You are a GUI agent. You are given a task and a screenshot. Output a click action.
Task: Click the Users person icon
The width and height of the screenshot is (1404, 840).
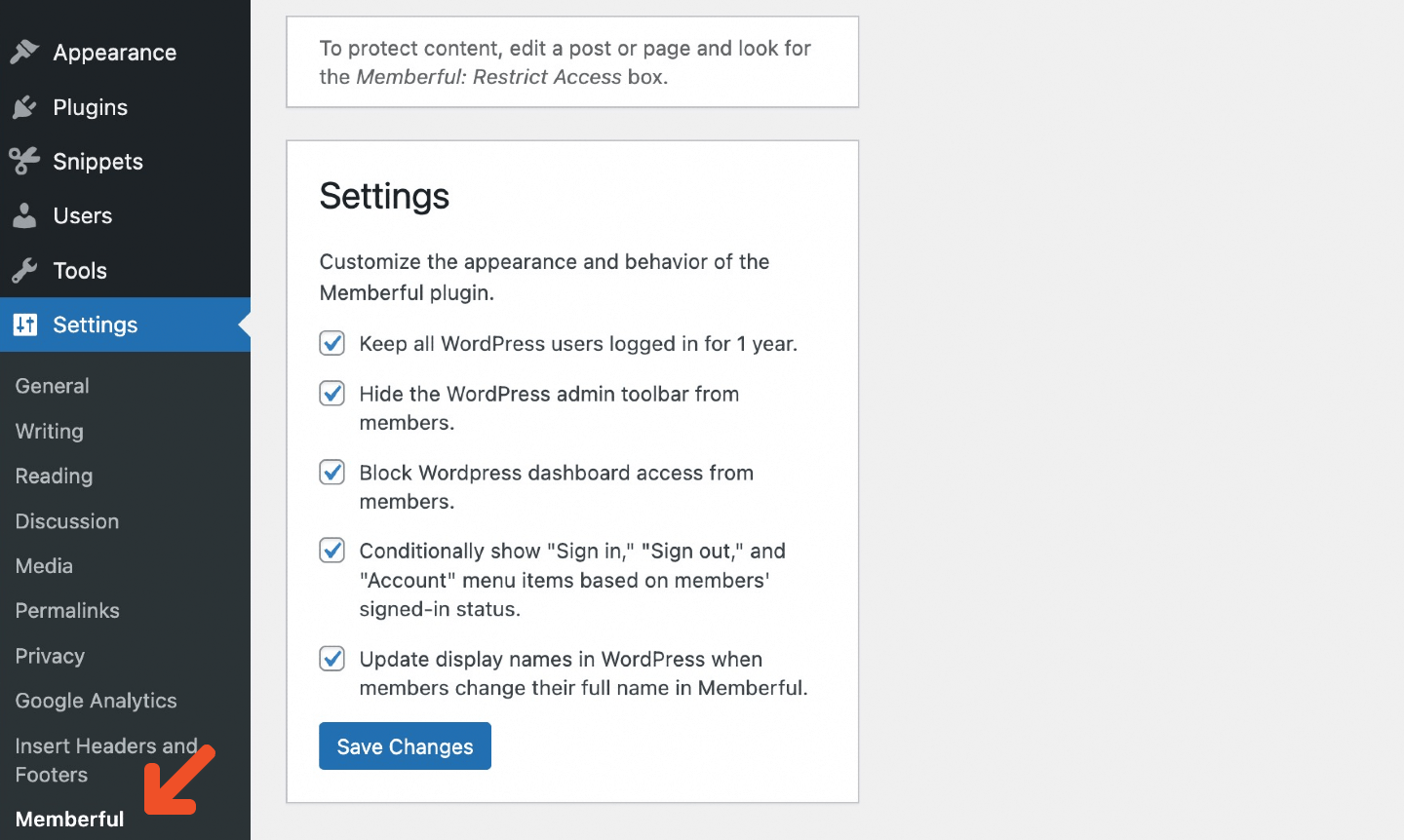24,215
